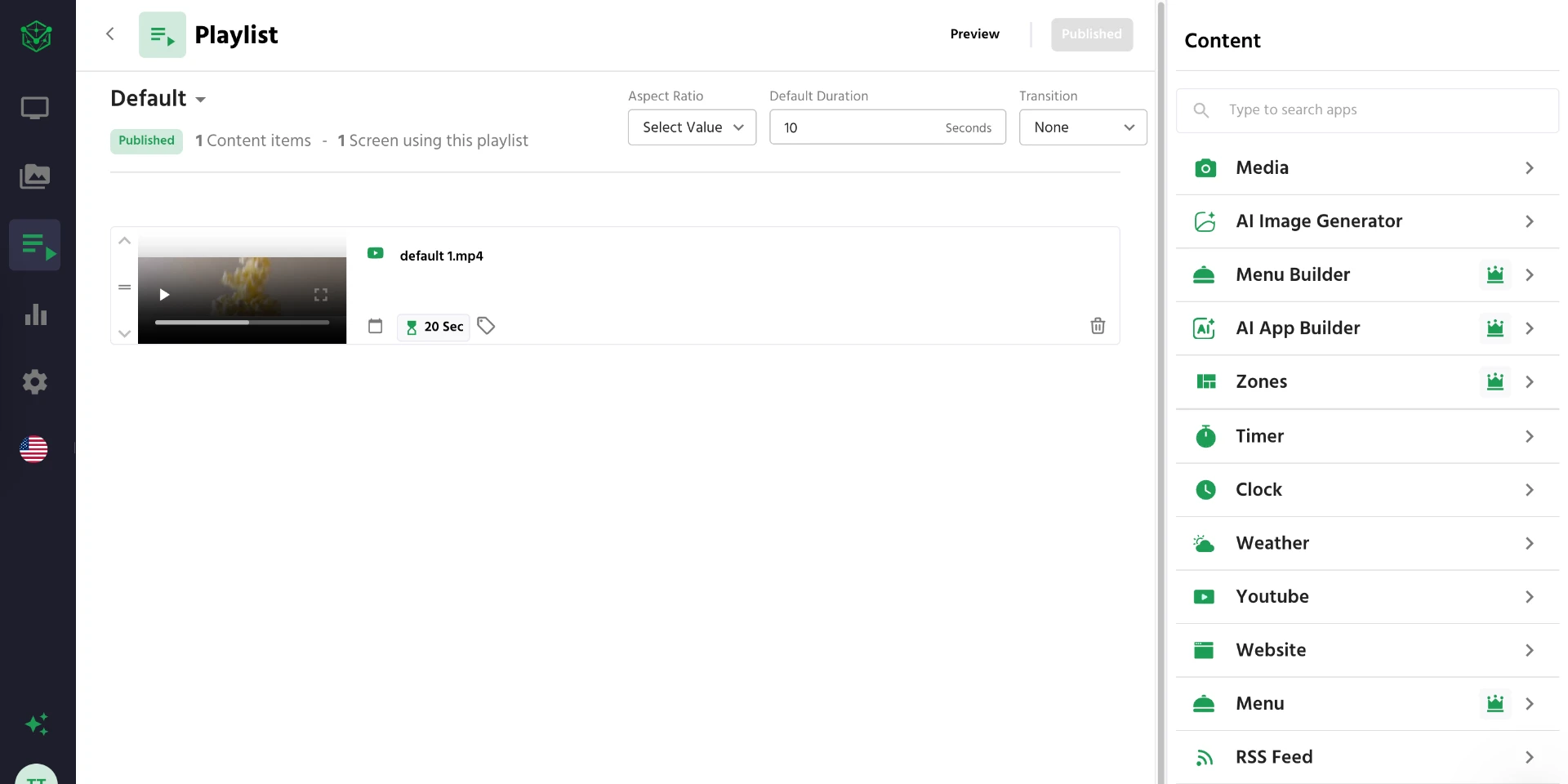
Task: Click the Published button in the header
Action: click(1092, 34)
